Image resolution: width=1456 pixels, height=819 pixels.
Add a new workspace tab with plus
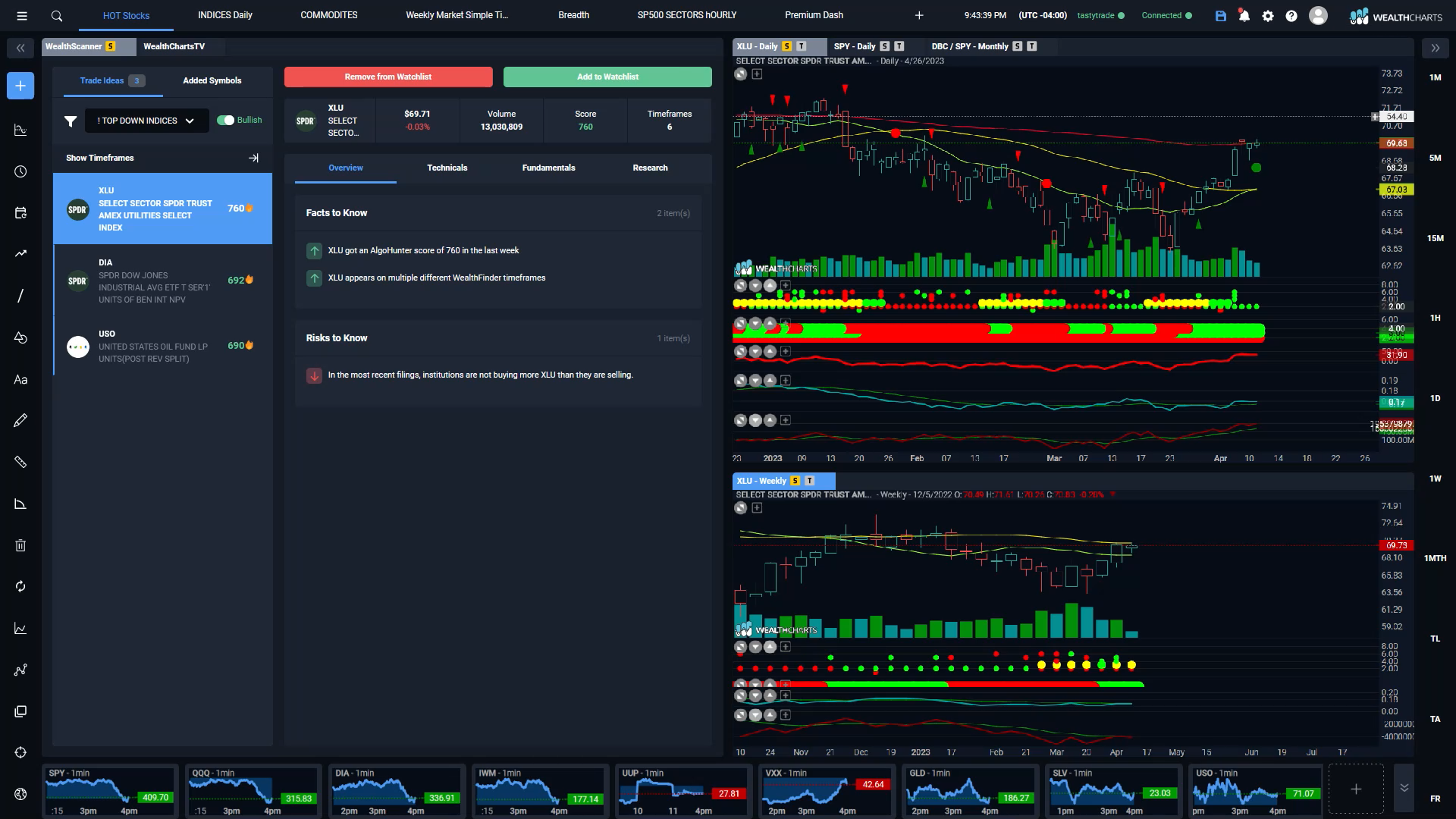[919, 15]
